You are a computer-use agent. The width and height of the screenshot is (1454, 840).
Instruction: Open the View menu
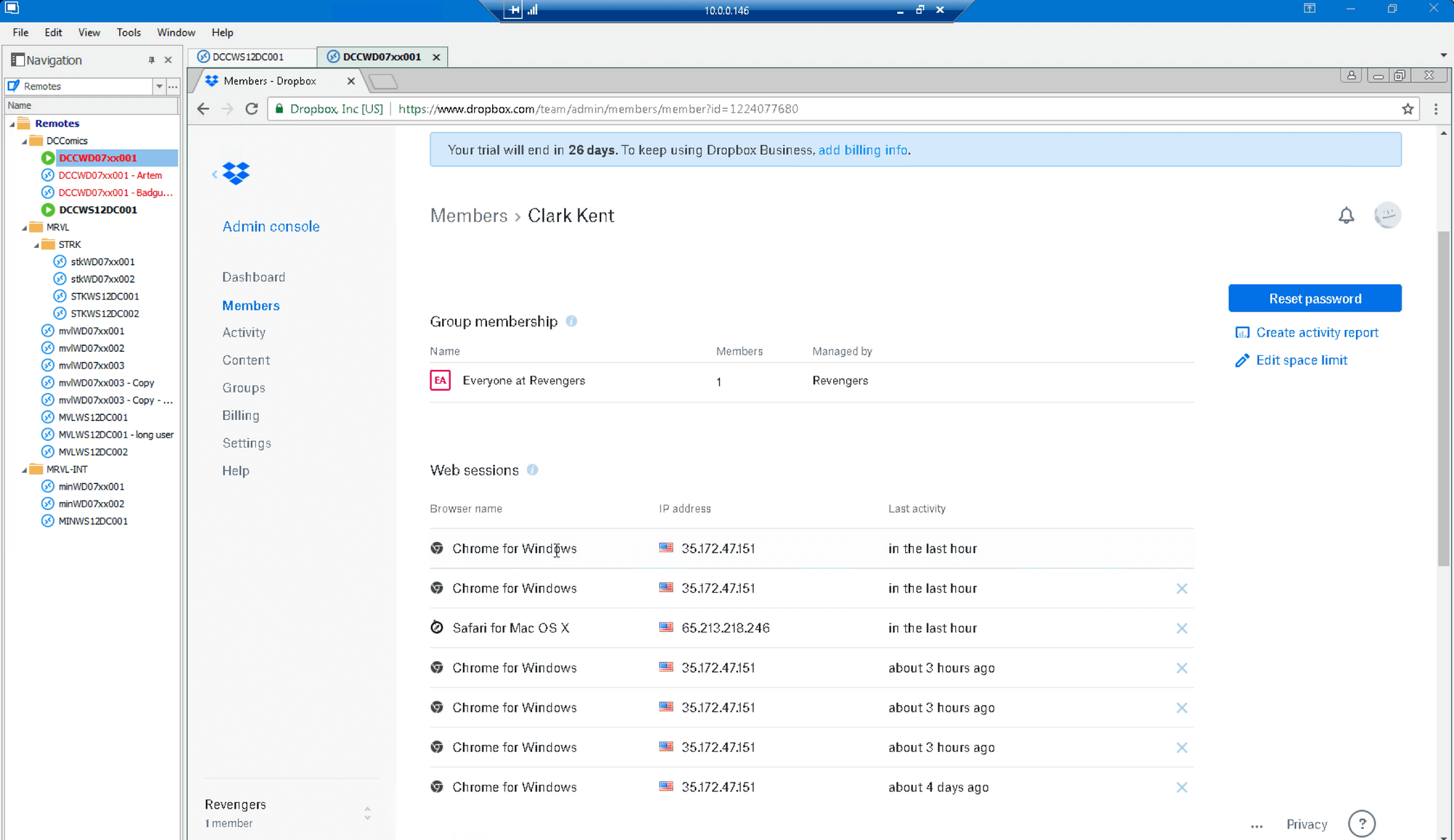[x=89, y=33]
